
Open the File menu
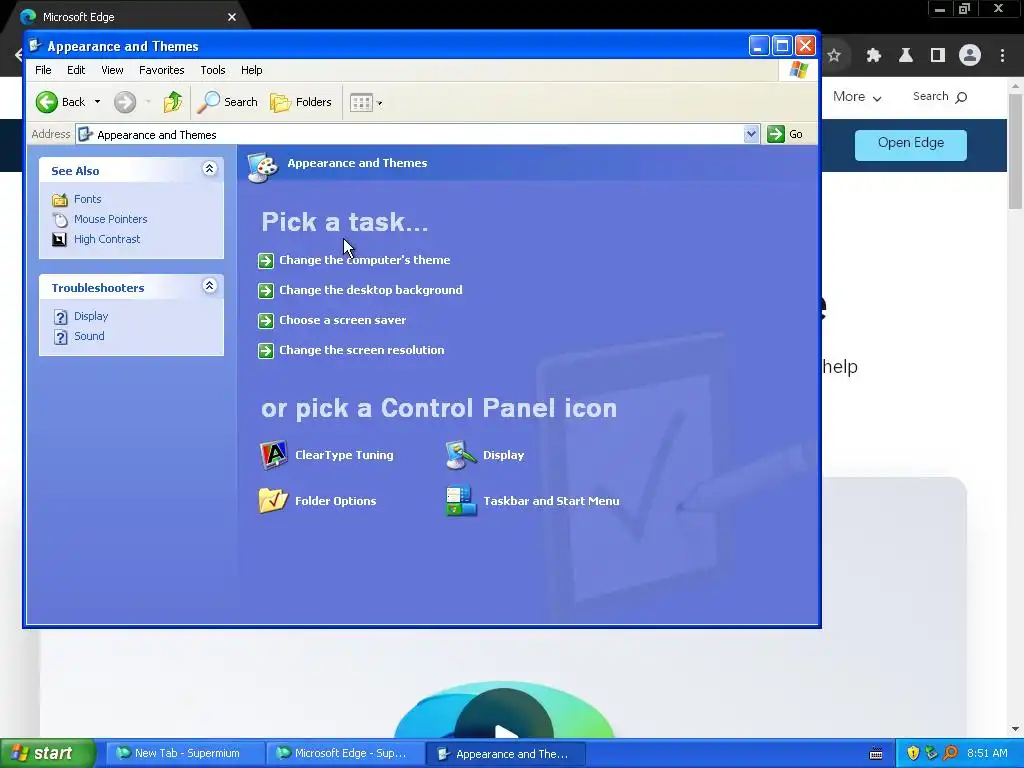(43, 70)
